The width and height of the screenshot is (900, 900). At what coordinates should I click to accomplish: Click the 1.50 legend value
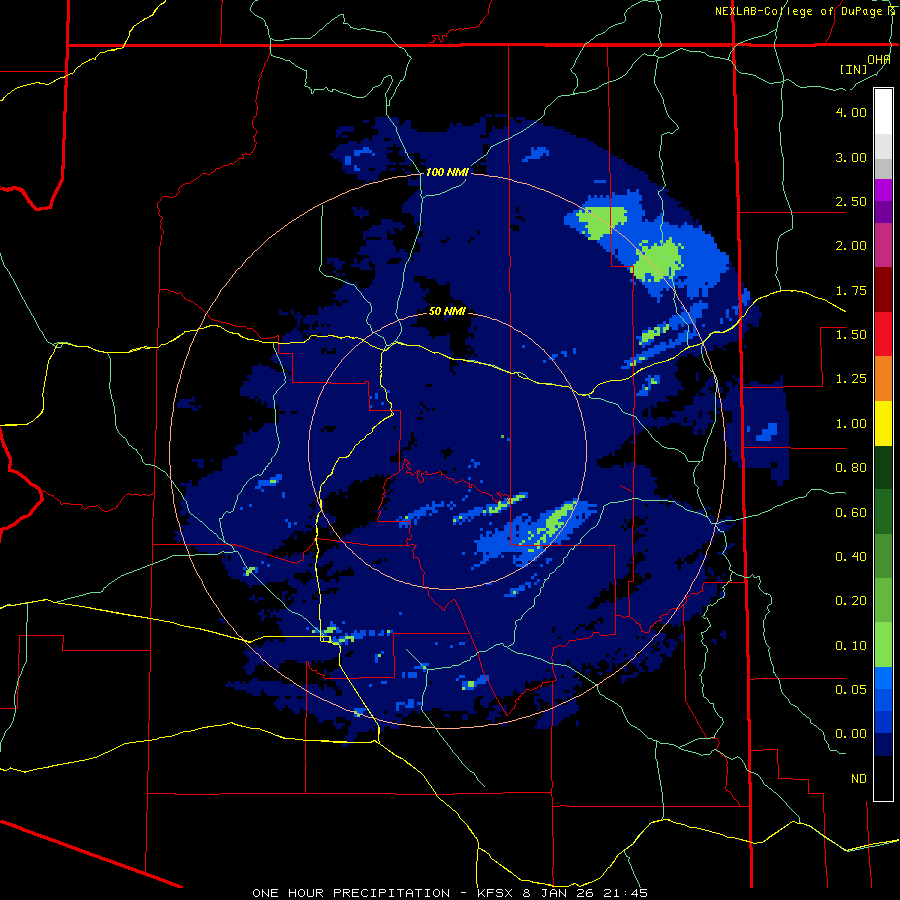(851, 335)
